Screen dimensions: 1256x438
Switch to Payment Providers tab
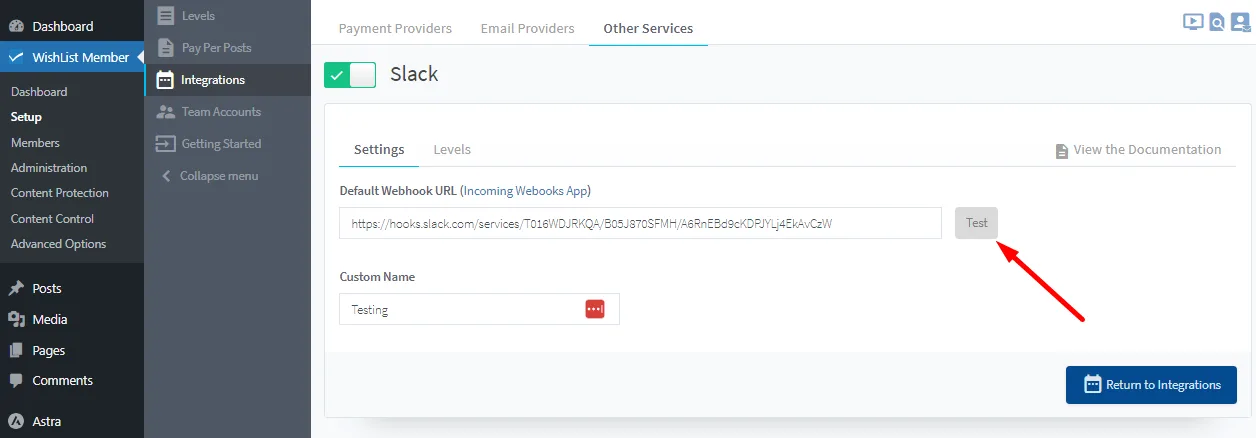point(395,28)
